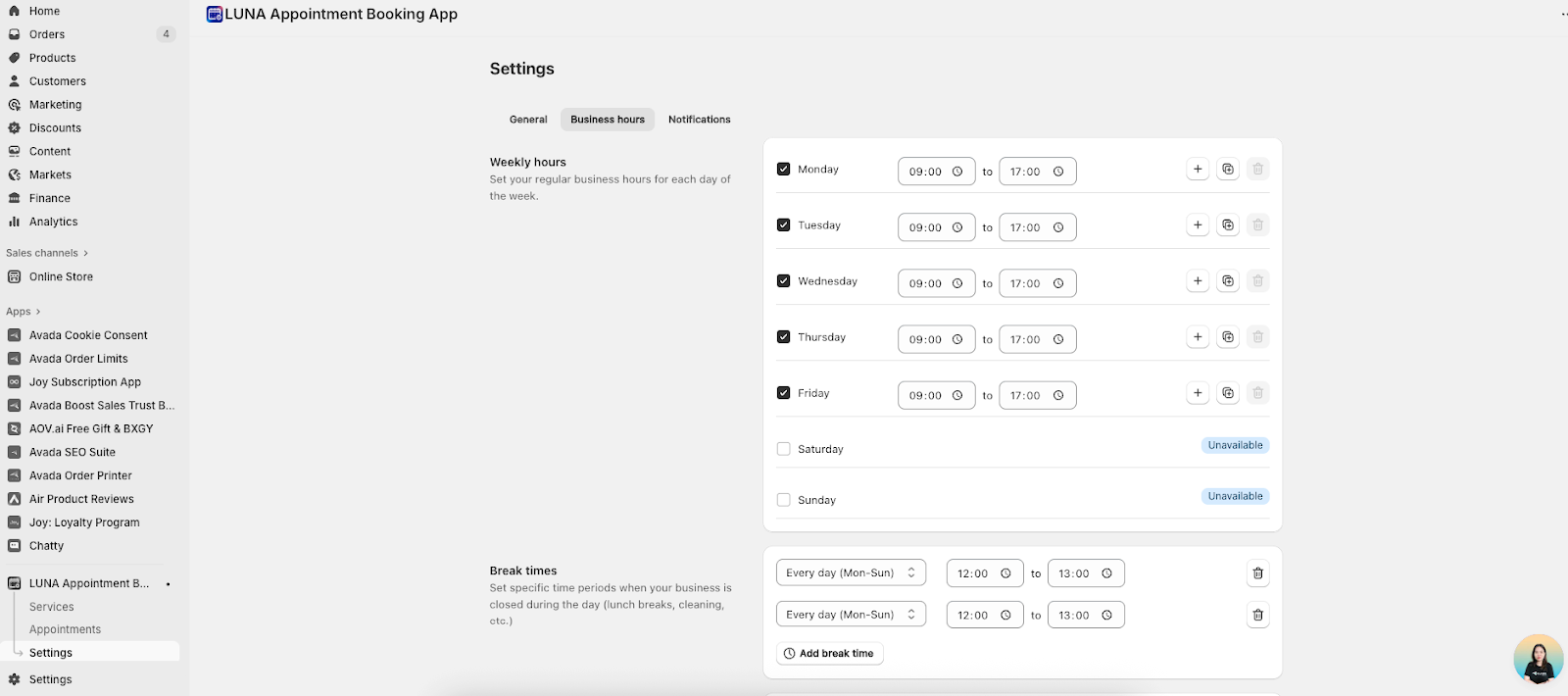The height and width of the screenshot is (696, 1568).
Task: Open the first Every day (Mon-Sun) dropdown
Action: pos(851,573)
